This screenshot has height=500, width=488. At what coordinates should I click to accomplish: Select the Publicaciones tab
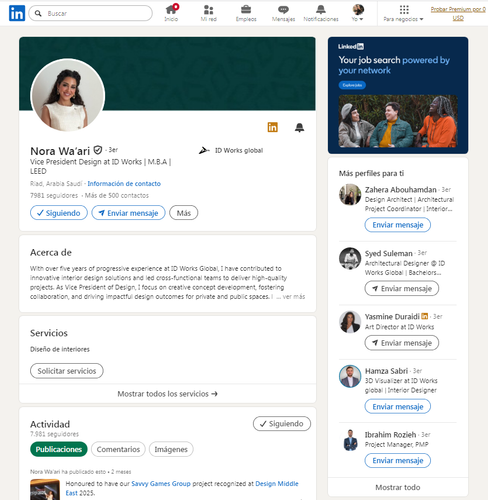pyautogui.click(x=59, y=449)
